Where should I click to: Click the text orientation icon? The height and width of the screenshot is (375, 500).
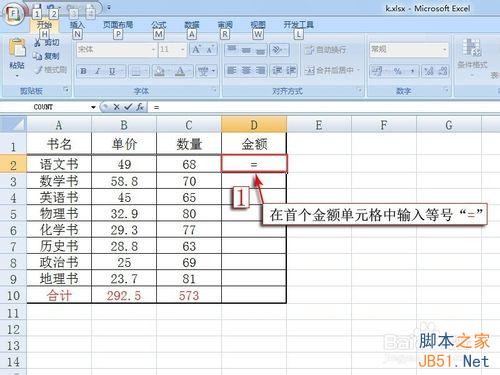[x=278, y=50]
